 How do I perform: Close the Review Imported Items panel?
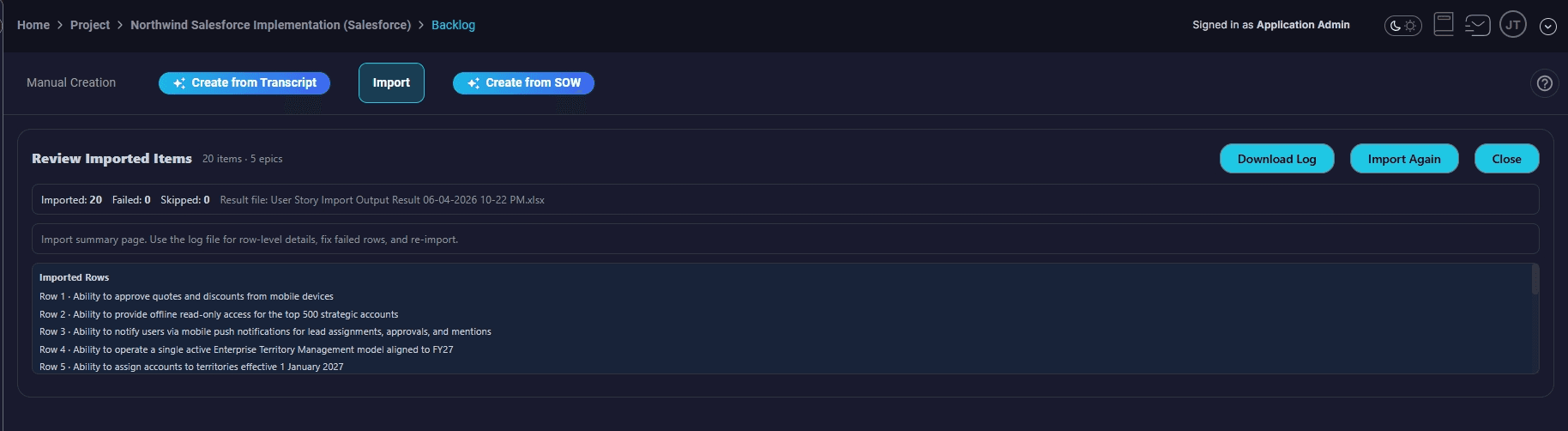click(1506, 159)
